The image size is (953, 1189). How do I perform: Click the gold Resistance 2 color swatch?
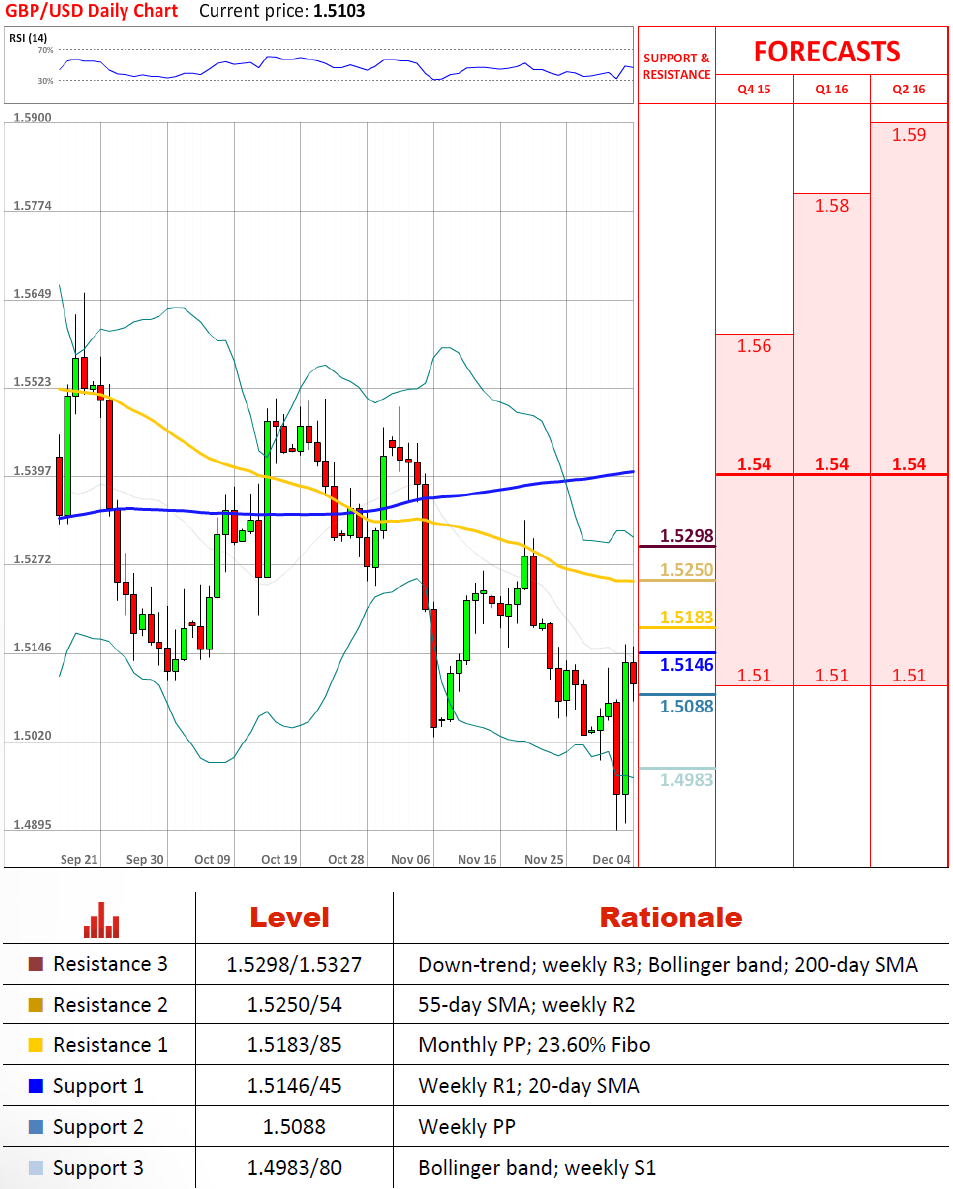[x=36, y=1005]
